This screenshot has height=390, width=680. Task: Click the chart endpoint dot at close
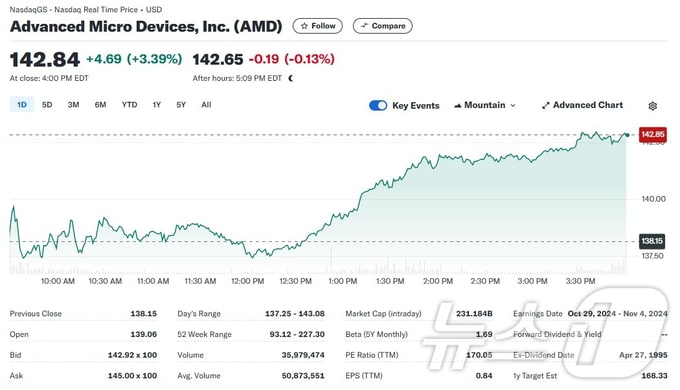(x=627, y=135)
